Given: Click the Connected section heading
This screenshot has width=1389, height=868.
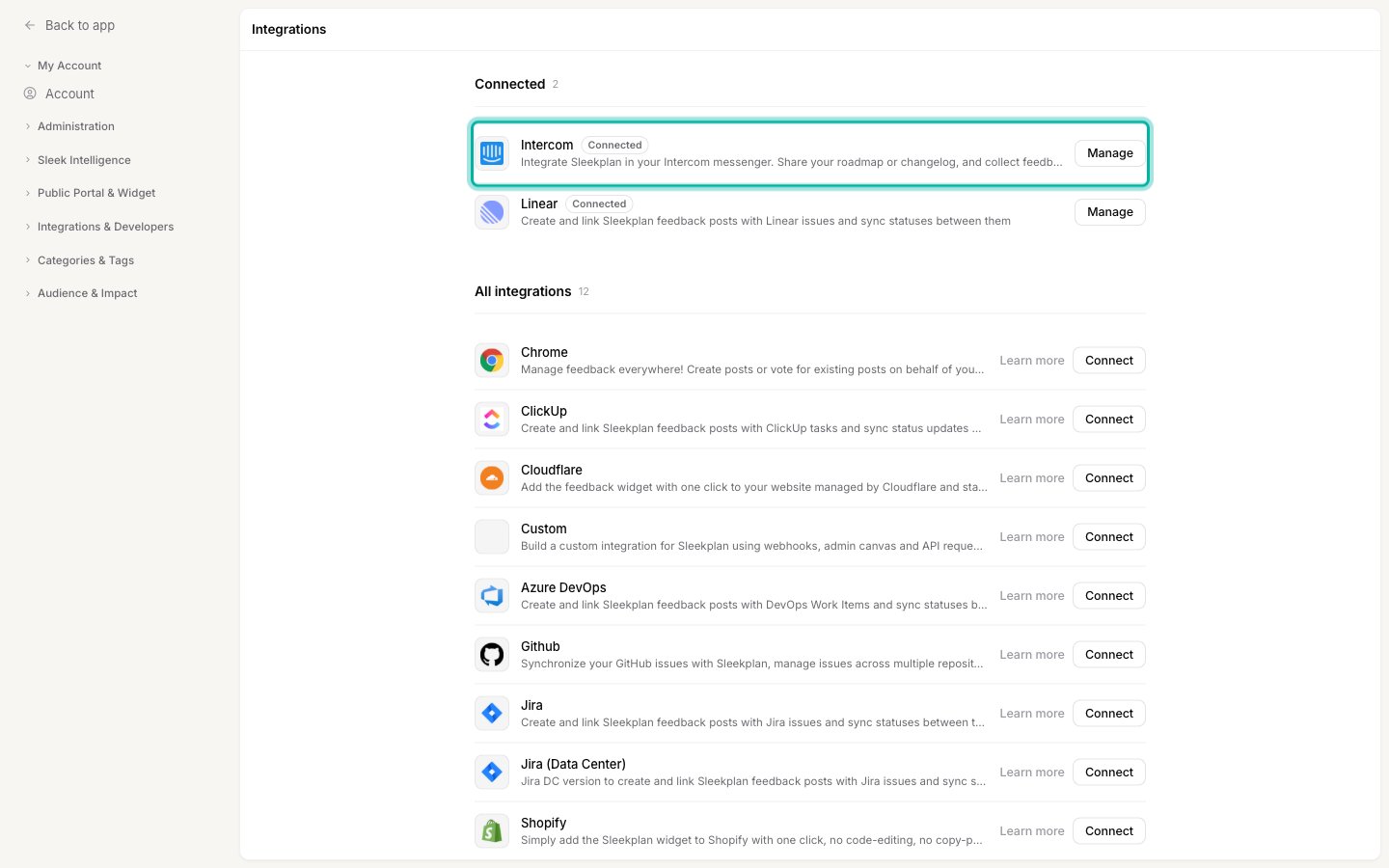Looking at the screenshot, I should tap(509, 84).
